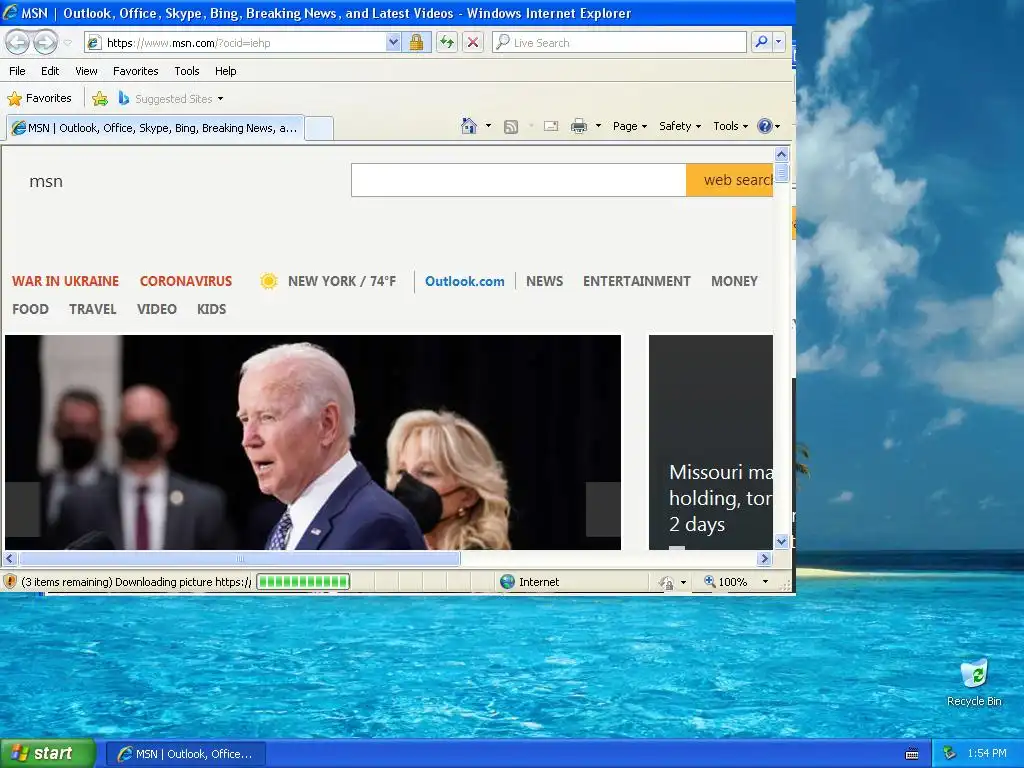Open the Help menu
1024x768 pixels.
pyautogui.click(x=225, y=71)
